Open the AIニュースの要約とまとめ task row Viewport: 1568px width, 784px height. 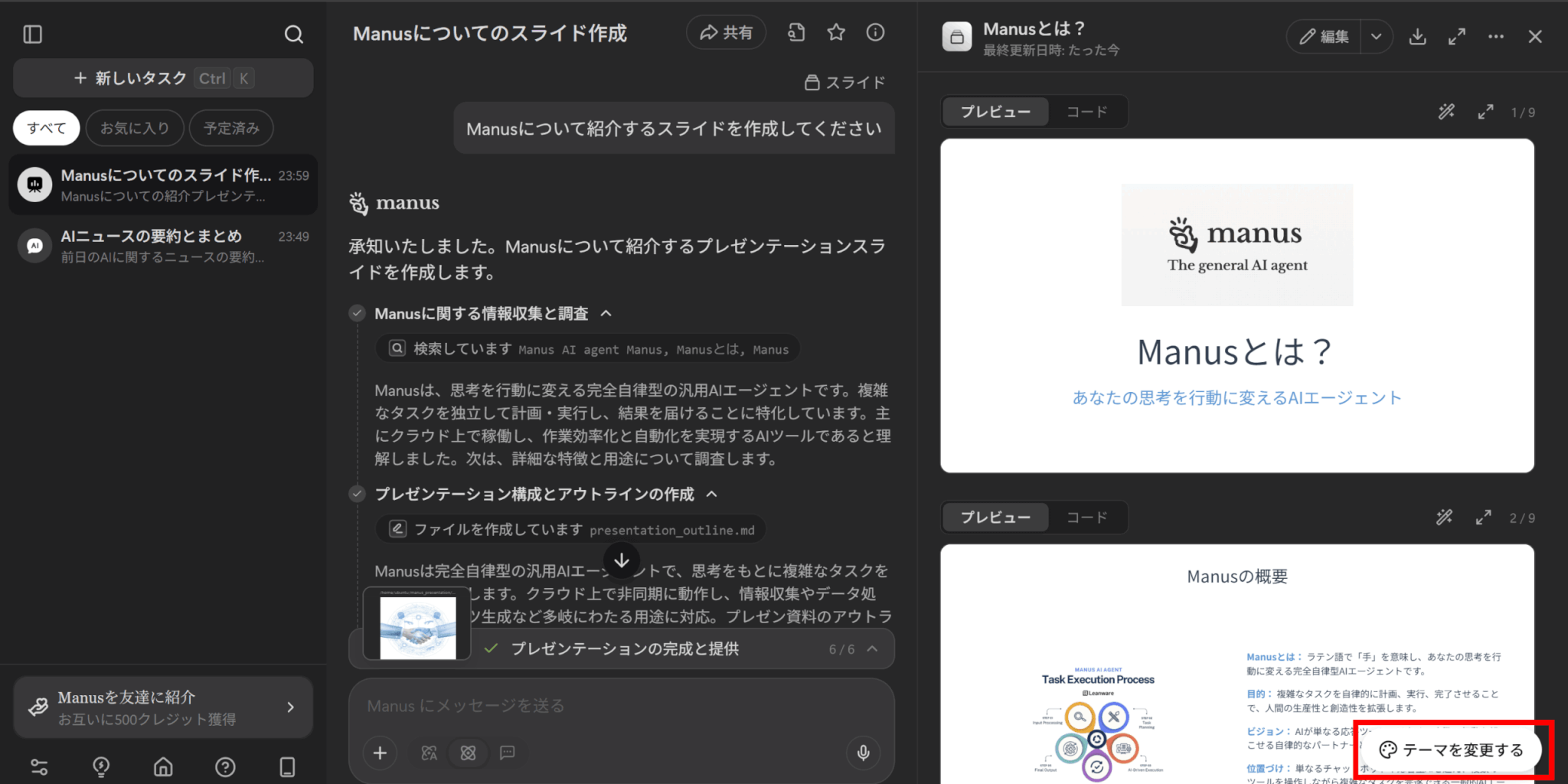click(163, 246)
